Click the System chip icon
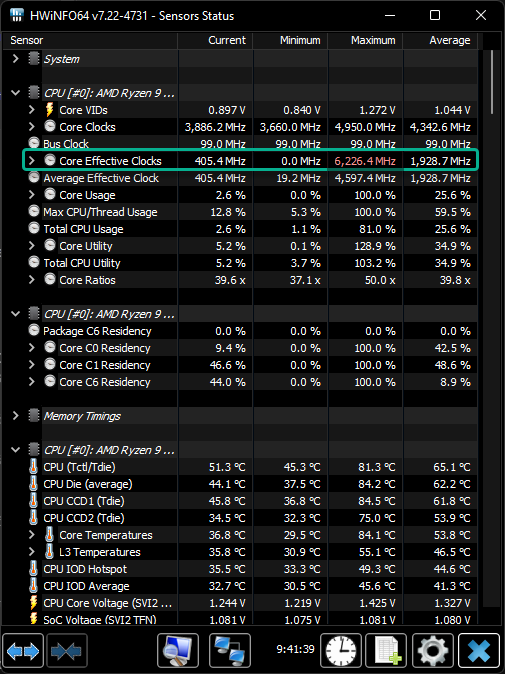The height and width of the screenshot is (674, 505). point(34,58)
